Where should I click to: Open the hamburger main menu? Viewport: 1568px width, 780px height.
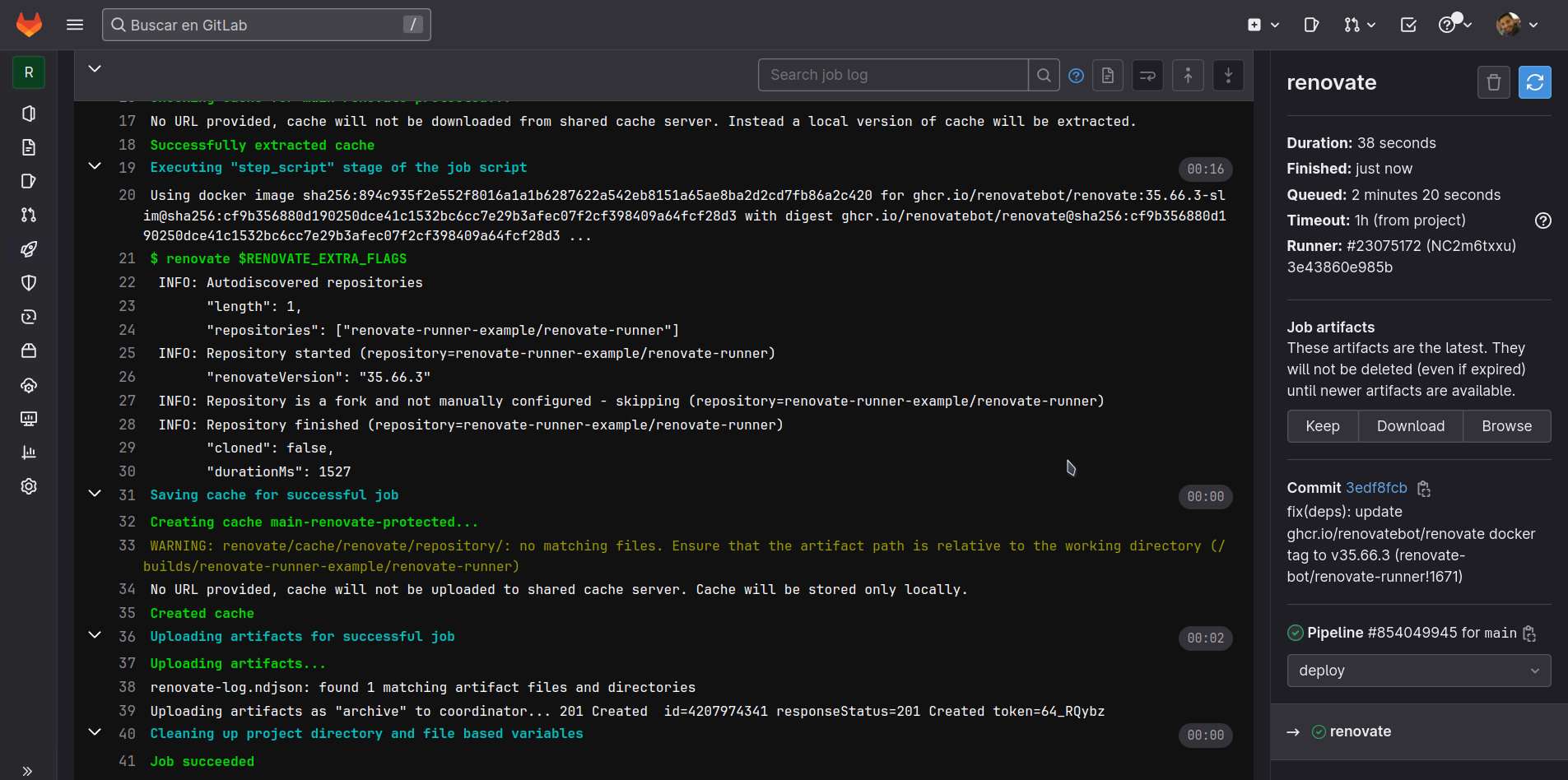75,25
